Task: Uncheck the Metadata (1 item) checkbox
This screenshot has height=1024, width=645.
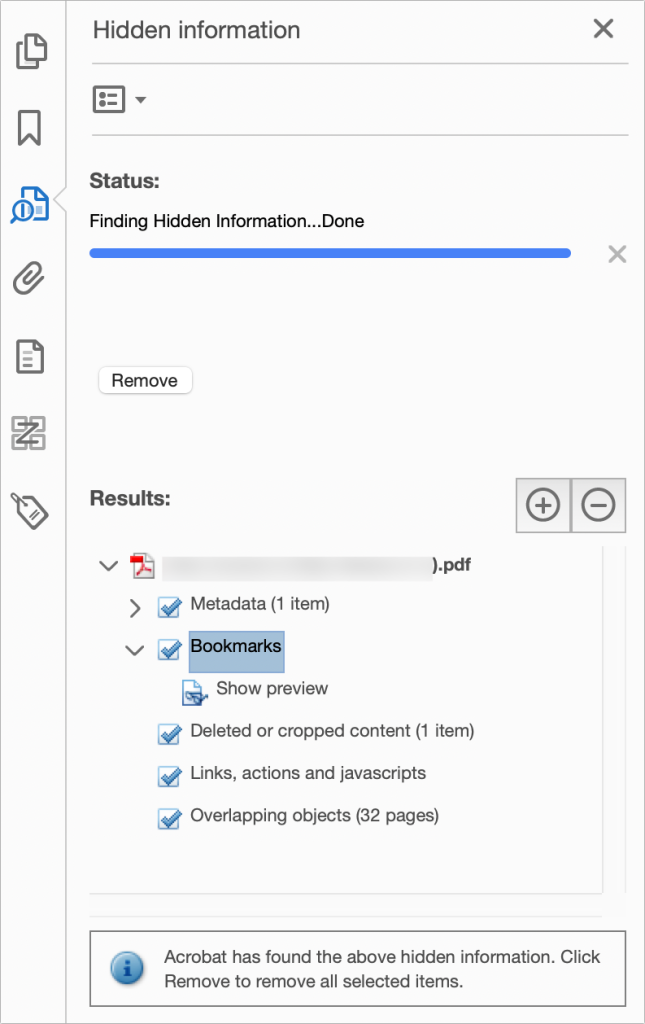Action: pos(170,607)
